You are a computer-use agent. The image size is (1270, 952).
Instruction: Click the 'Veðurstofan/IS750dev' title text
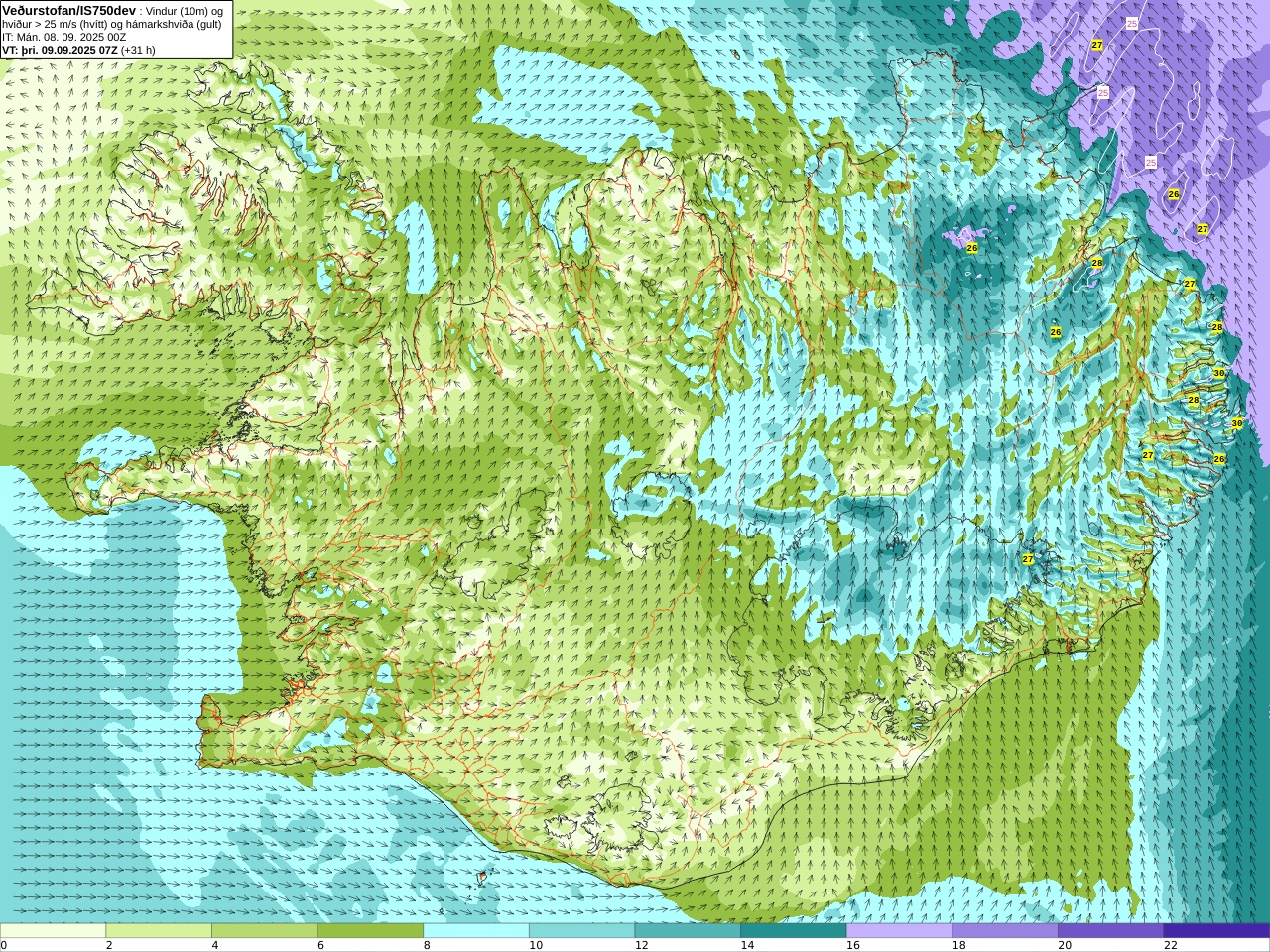(68, 10)
